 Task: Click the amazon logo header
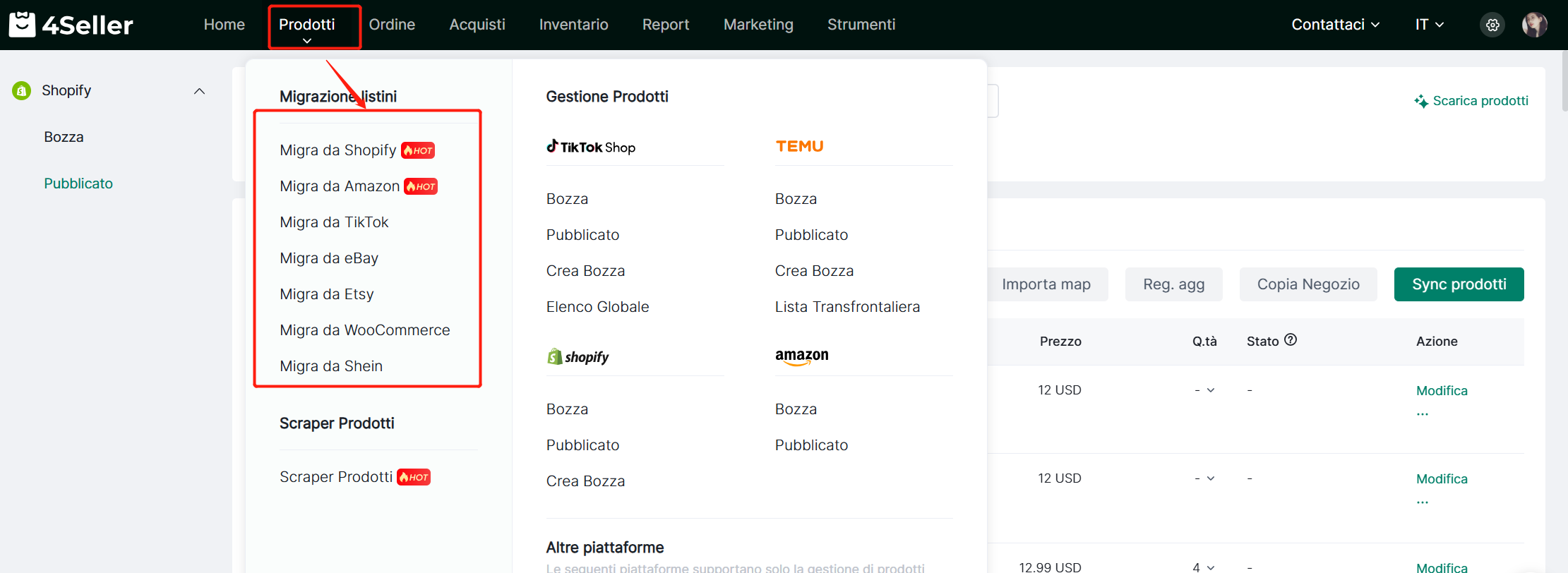point(802,356)
